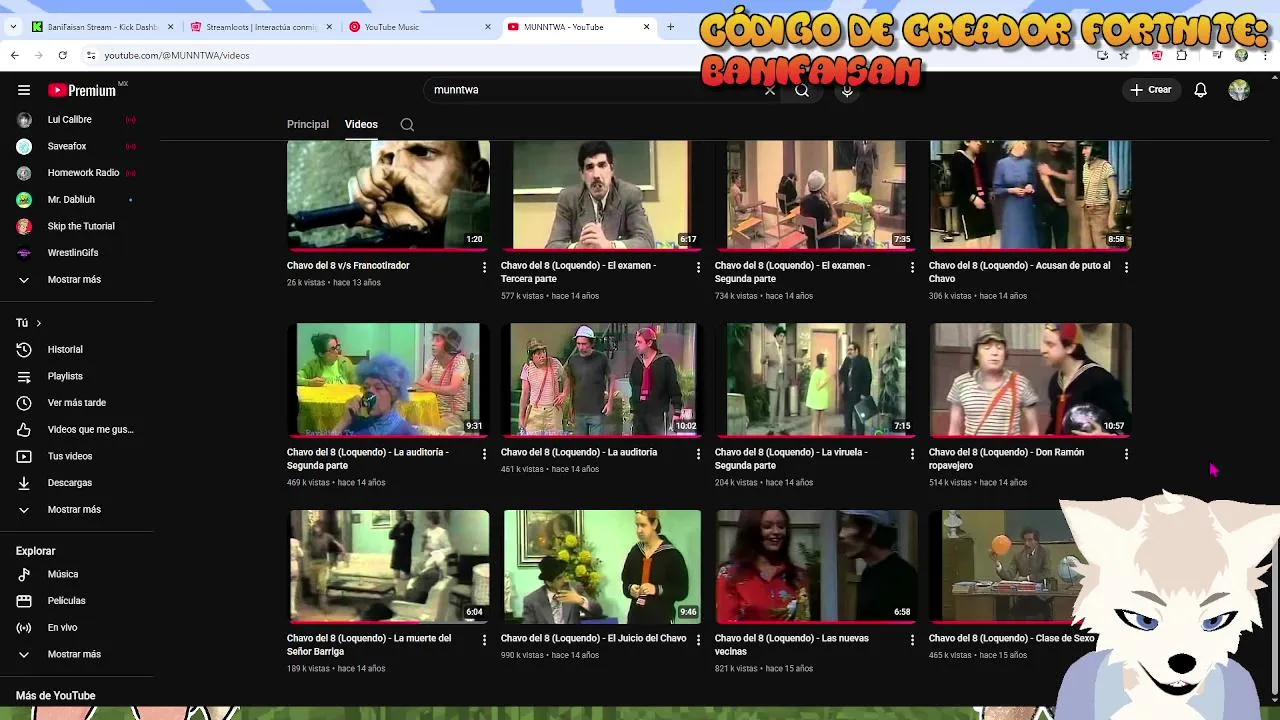Open options for La muerte del Señor Barriga
Screen dimensions: 1280x720
pos(484,640)
